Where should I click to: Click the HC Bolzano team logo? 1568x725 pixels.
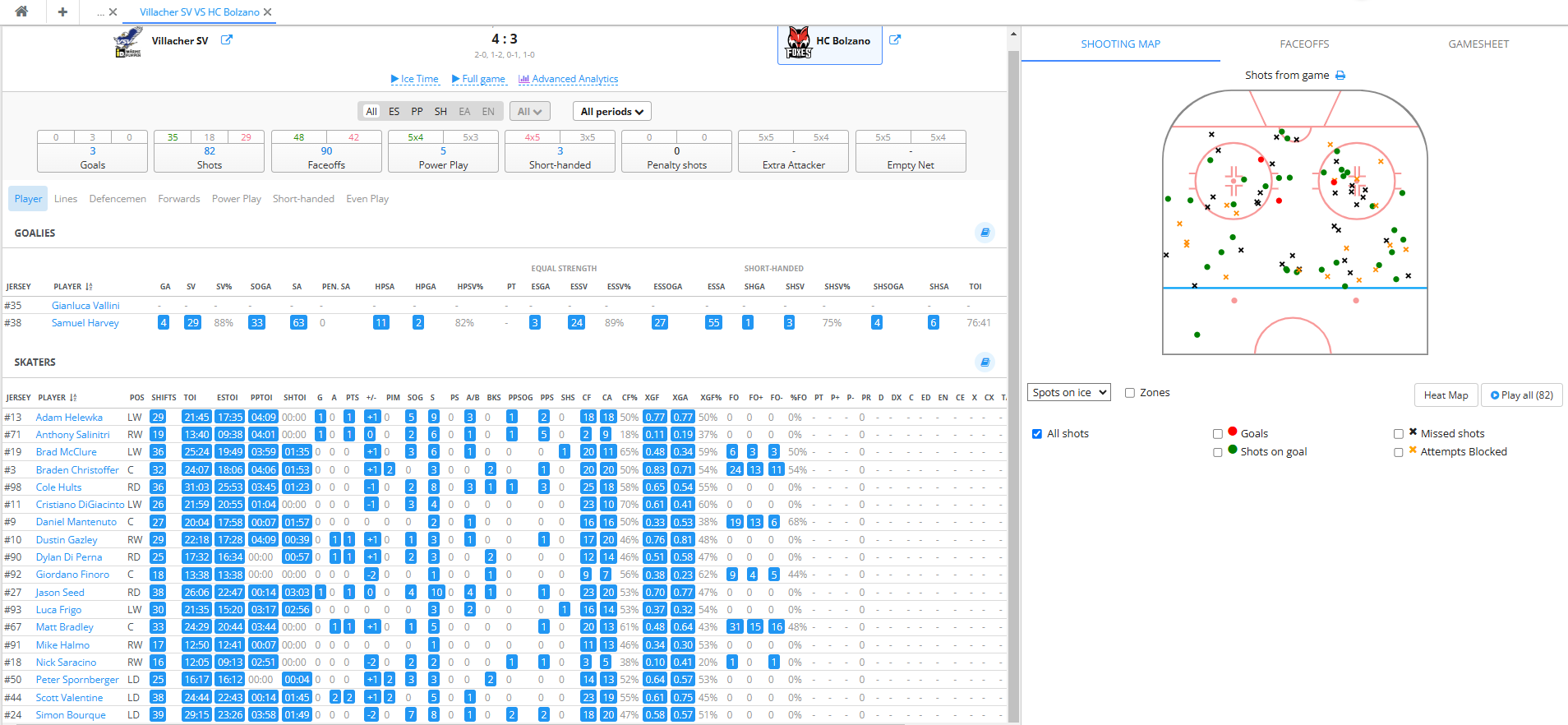click(x=798, y=43)
